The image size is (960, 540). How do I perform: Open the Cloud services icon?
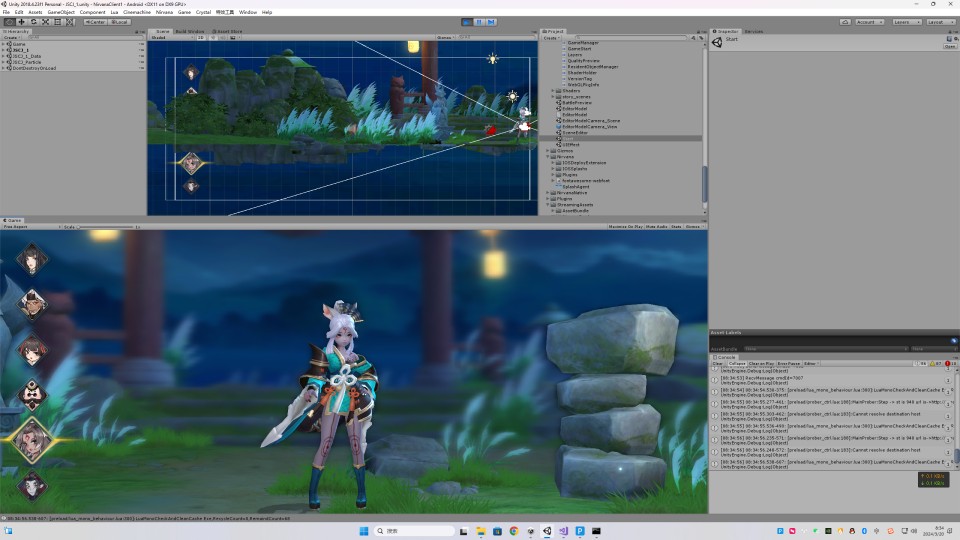(845, 21)
